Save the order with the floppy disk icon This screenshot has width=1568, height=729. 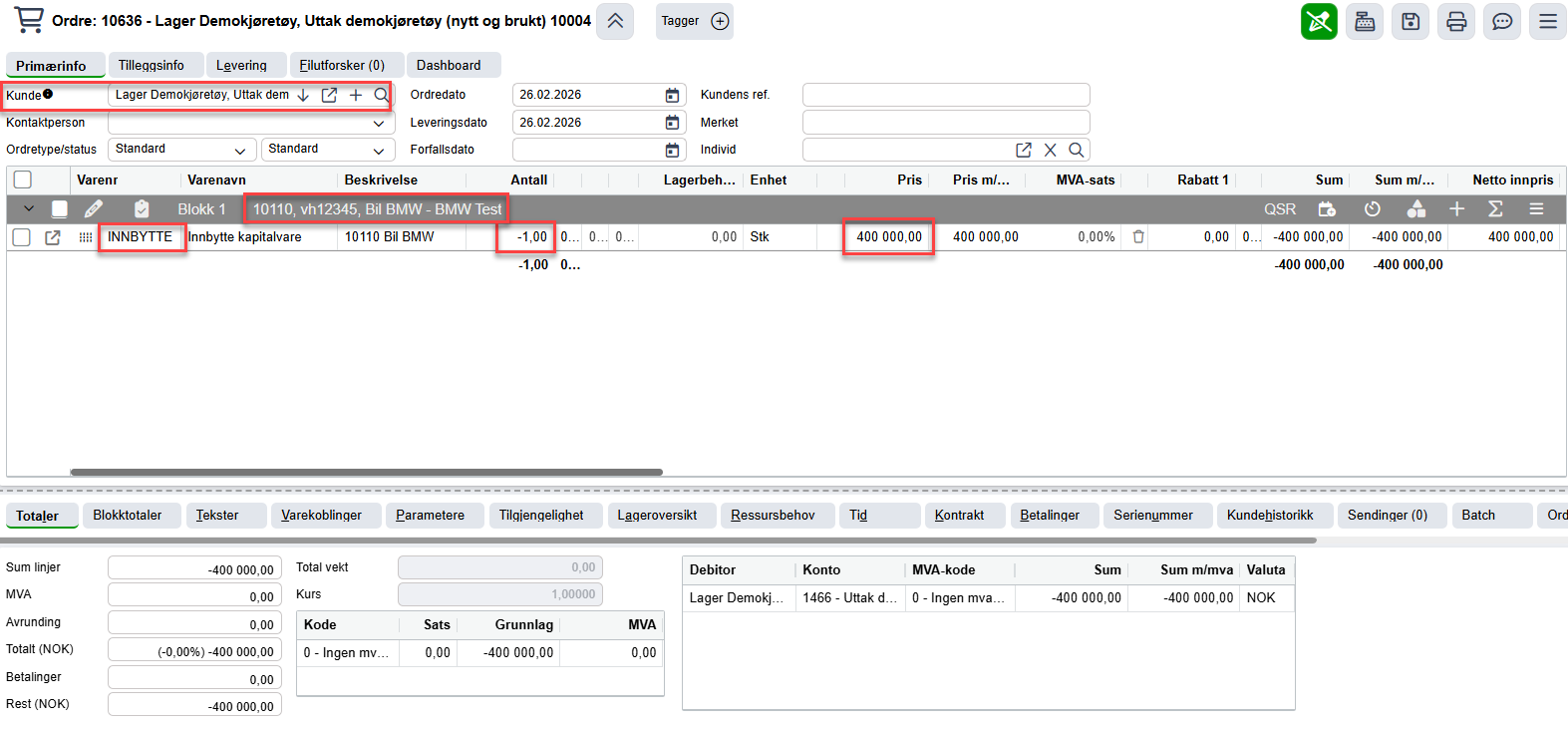click(x=1411, y=21)
